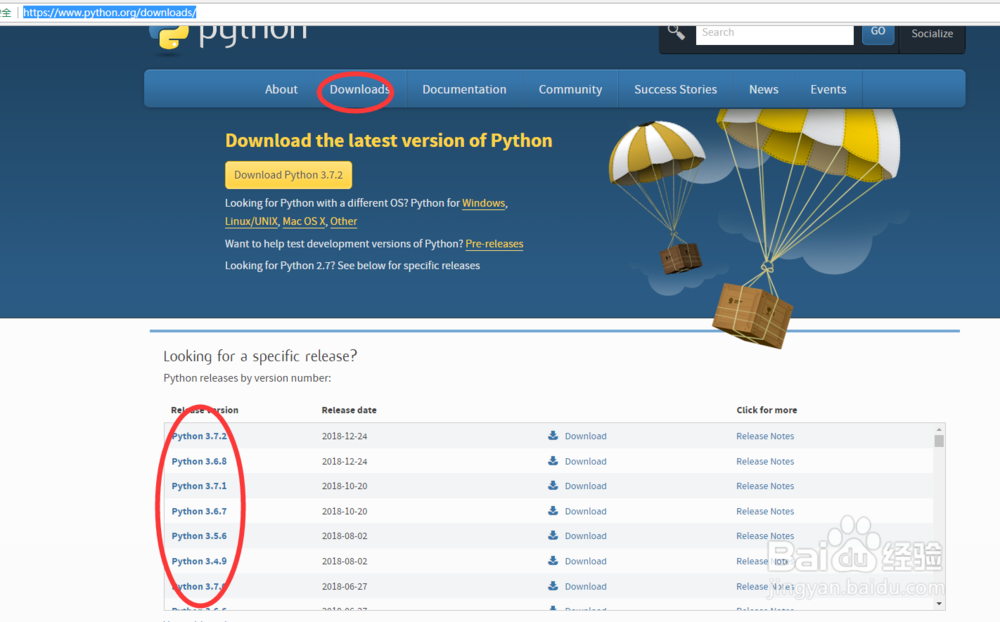Open the Python 3.4.9 release page

point(199,561)
